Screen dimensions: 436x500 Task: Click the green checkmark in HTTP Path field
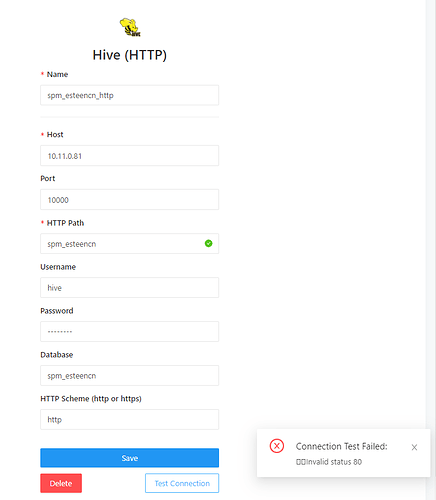click(x=208, y=243)
